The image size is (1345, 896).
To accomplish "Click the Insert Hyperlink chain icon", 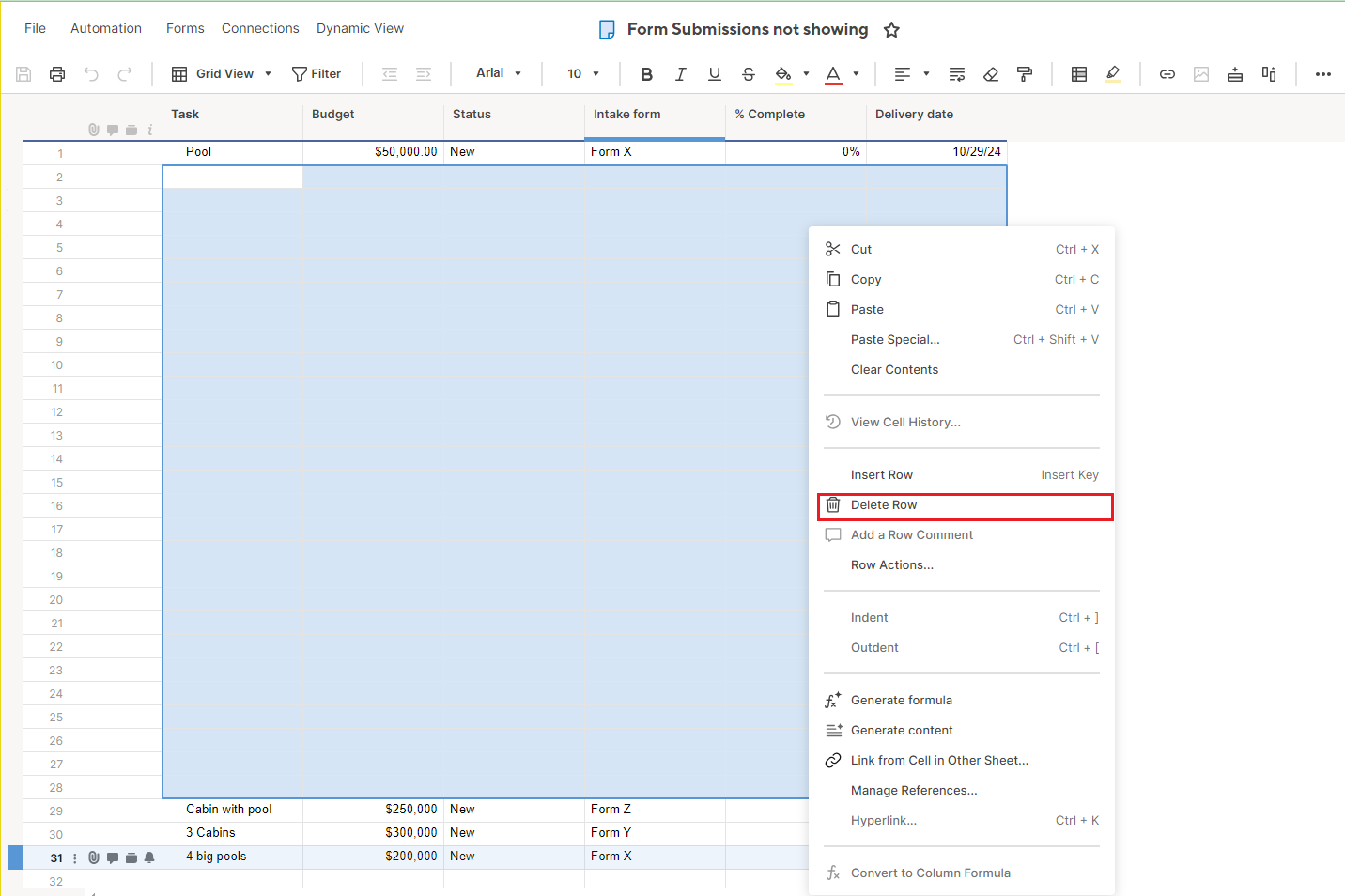I will [x=1167, y=74].
